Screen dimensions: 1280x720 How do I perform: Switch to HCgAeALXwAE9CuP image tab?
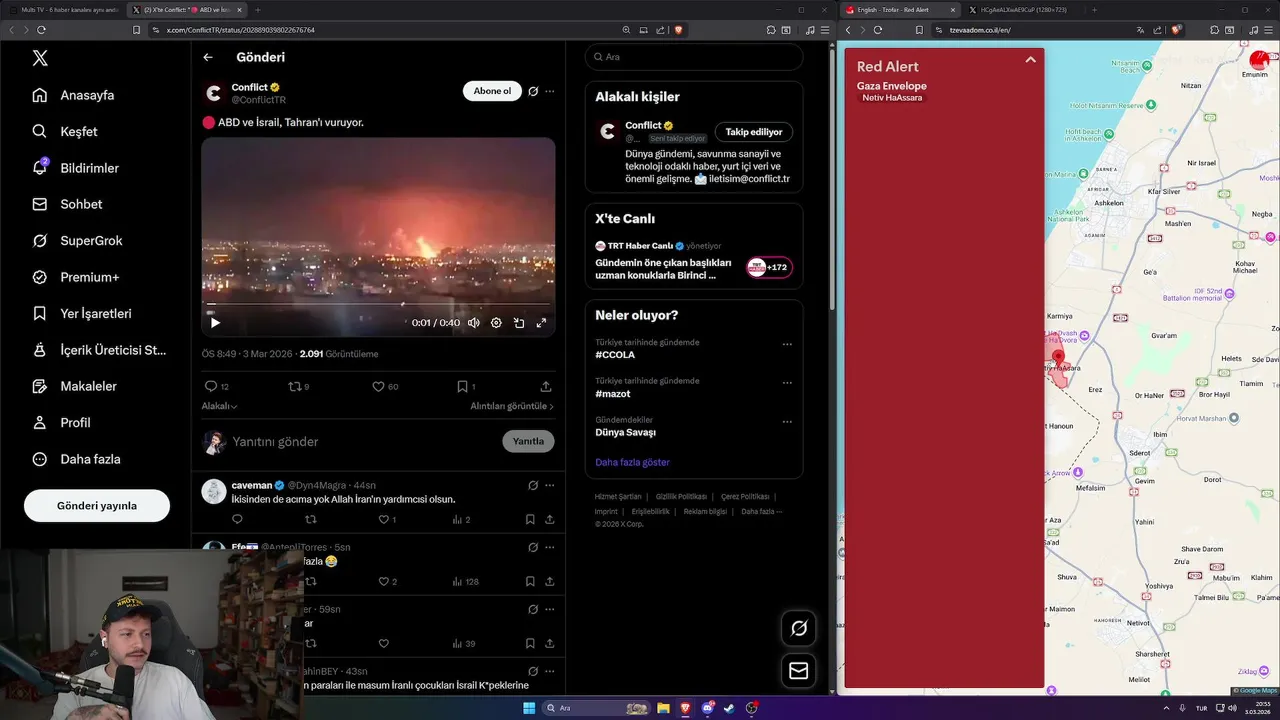tap(1023, 9)
